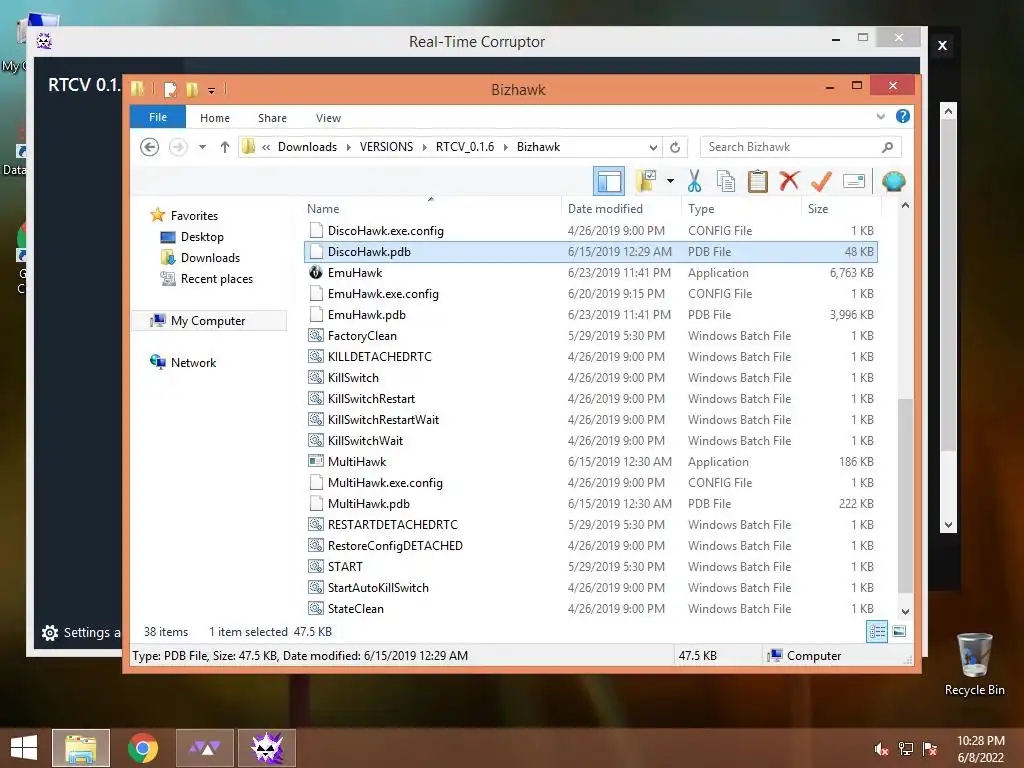Screen dimensions: 1024x768
Task: Click Downloads in the address breadcrumb
Action: pos(307,147)
